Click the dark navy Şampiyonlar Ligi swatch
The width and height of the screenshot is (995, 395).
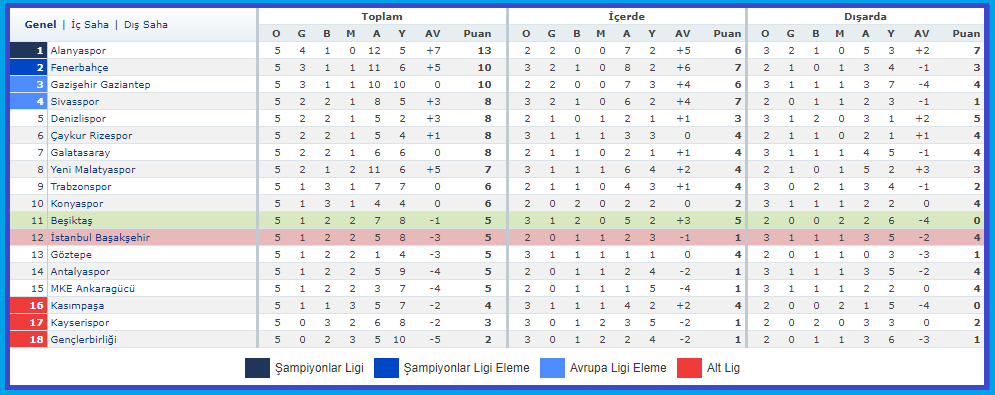[257, 368]
